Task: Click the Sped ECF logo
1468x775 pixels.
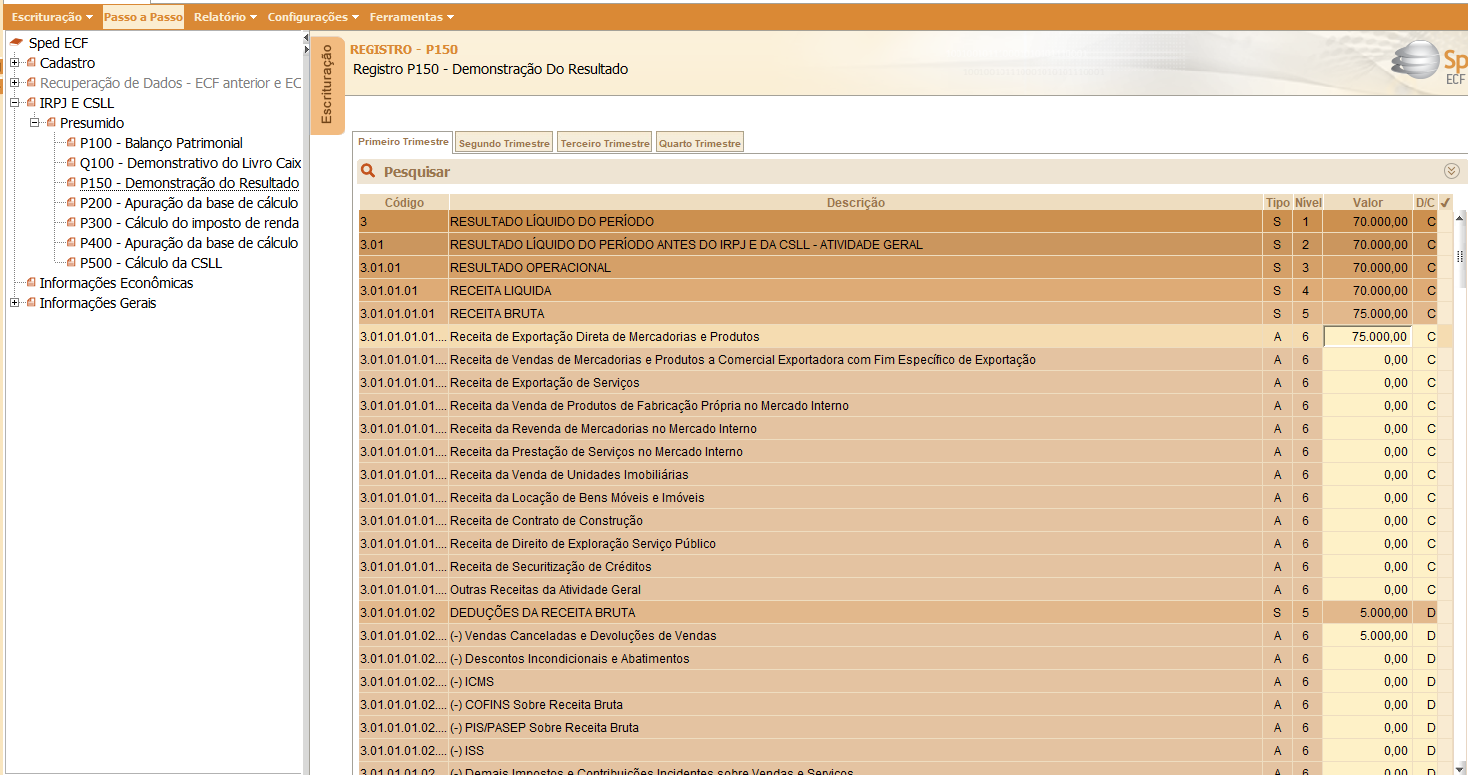Action: (1430, 62)
